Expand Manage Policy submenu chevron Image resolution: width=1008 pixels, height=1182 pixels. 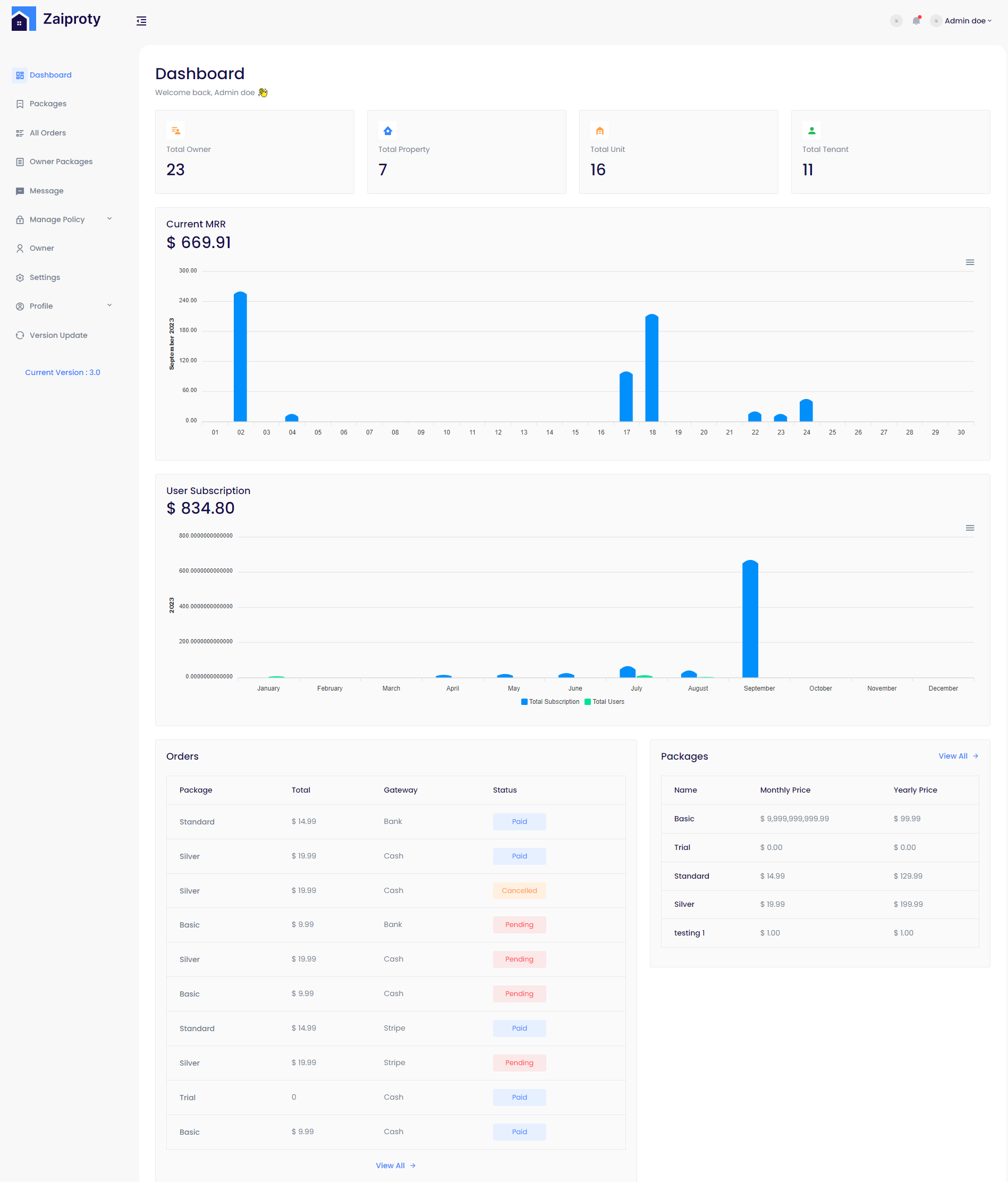point(109,219)
